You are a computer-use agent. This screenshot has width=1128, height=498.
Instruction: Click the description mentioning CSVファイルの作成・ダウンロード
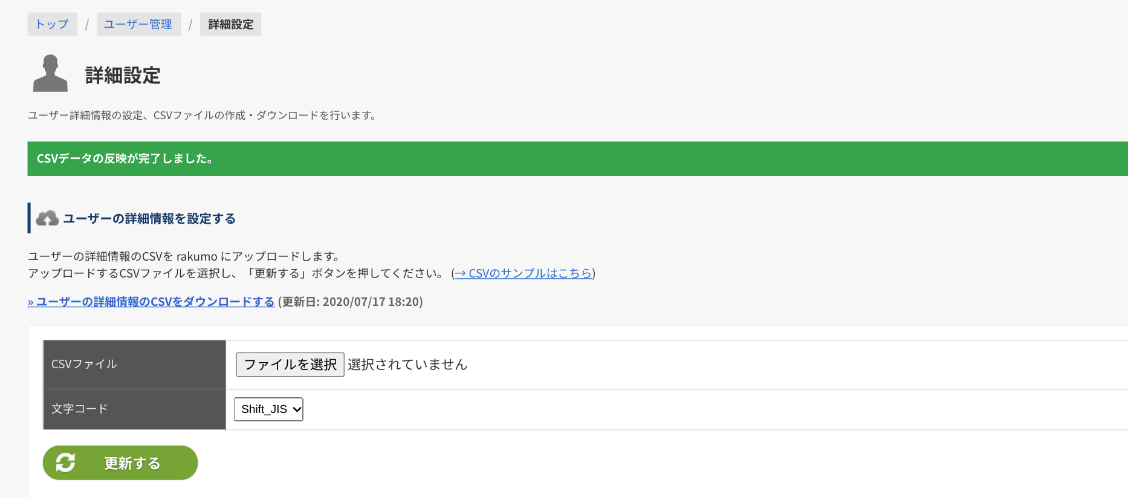tap(202, 115)
